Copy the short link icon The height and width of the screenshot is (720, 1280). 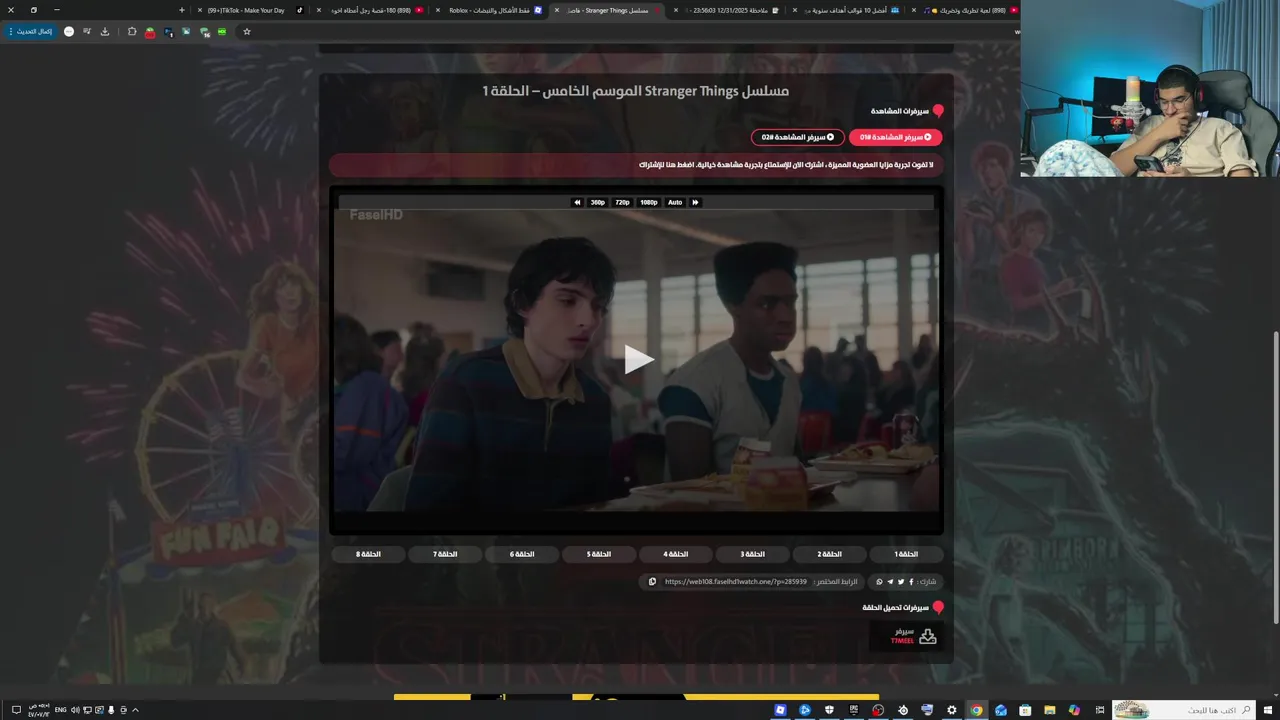(652, 581)
